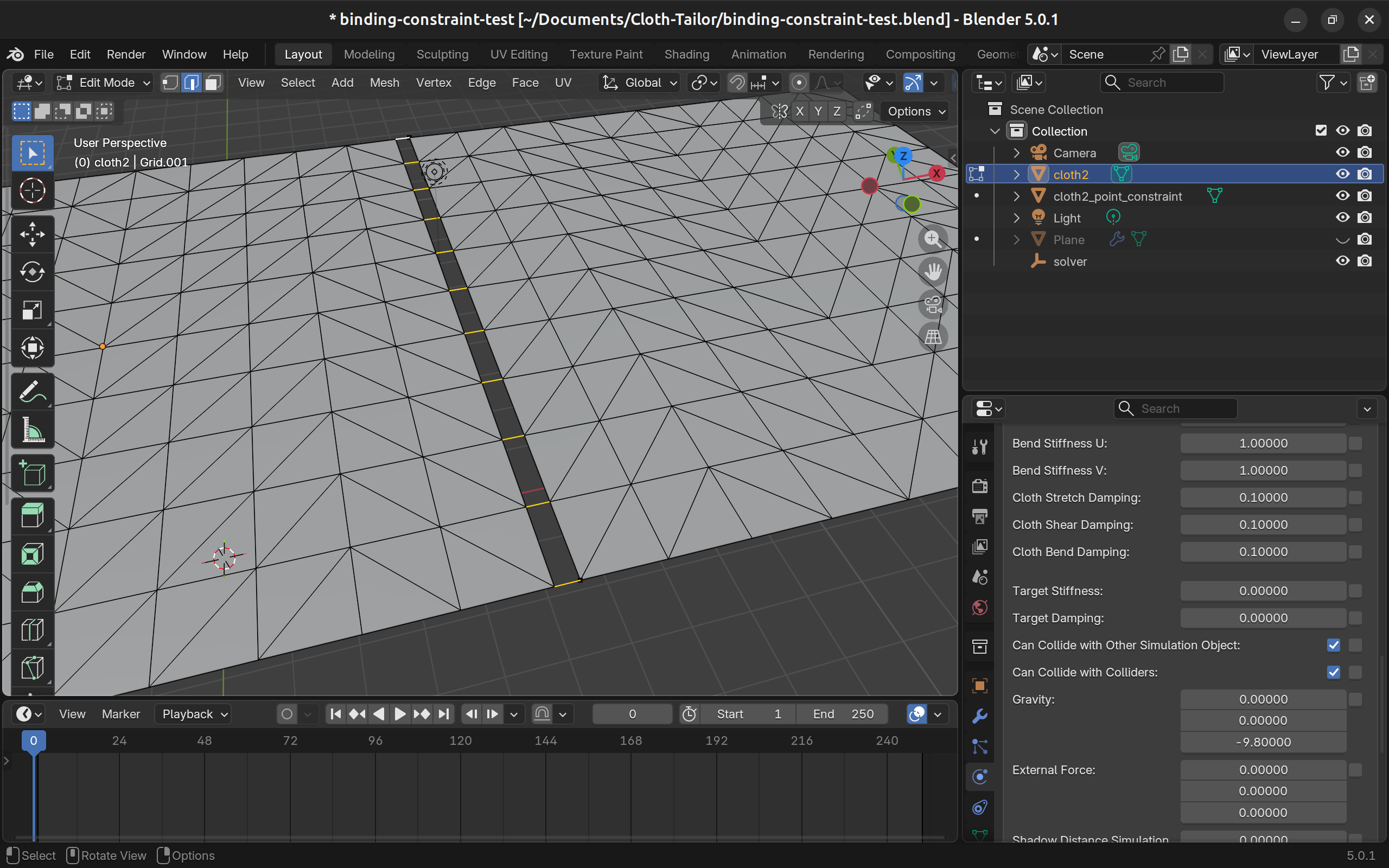Click the Cloth Bend Damping value slider

click(x=1263, y=552)
